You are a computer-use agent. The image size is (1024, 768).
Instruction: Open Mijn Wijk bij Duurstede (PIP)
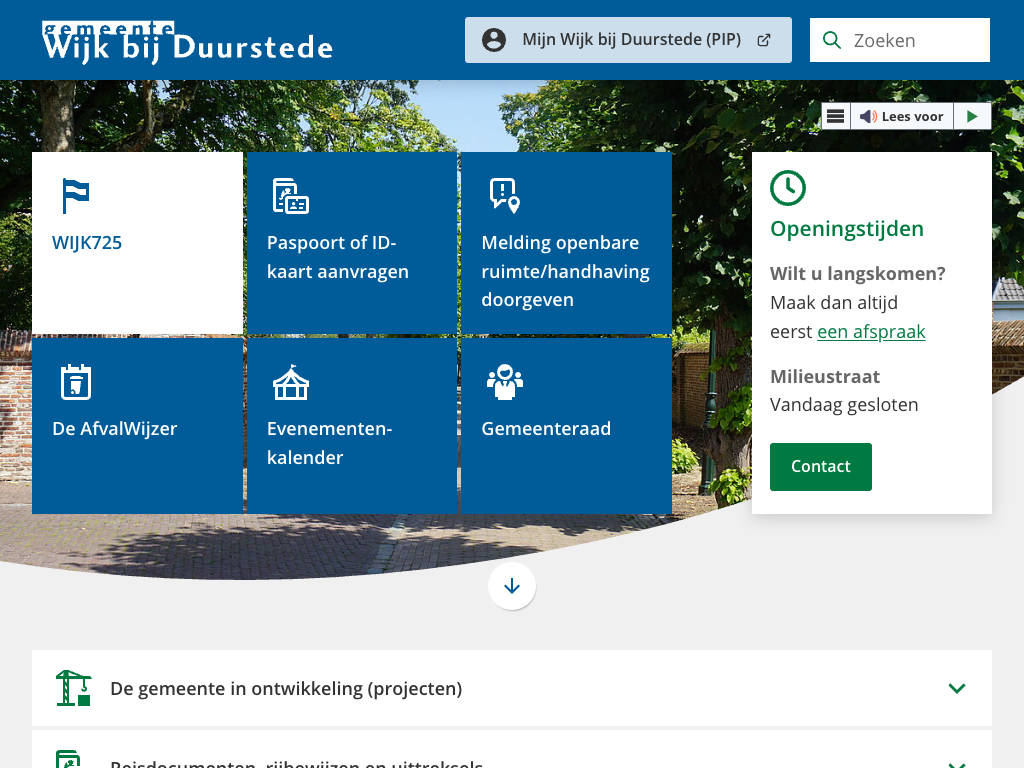[628, 40]
